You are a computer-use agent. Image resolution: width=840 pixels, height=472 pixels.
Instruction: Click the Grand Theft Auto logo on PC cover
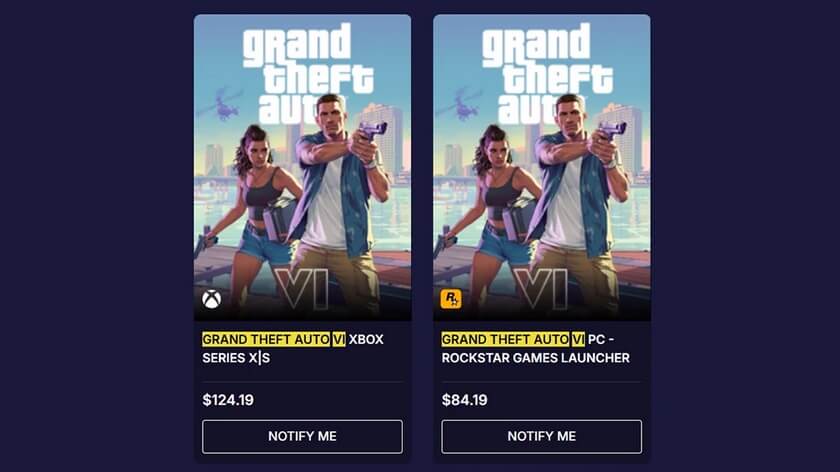(x=545, y=72)
